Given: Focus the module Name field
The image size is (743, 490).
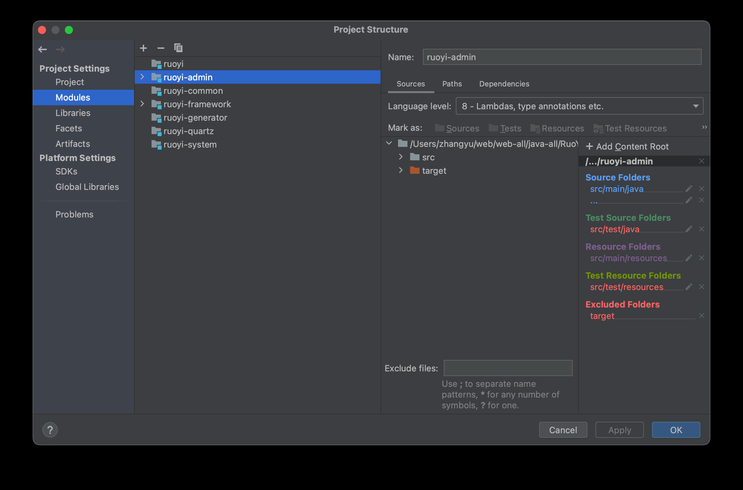Looking at the screenshot, I should coord(562,57).
